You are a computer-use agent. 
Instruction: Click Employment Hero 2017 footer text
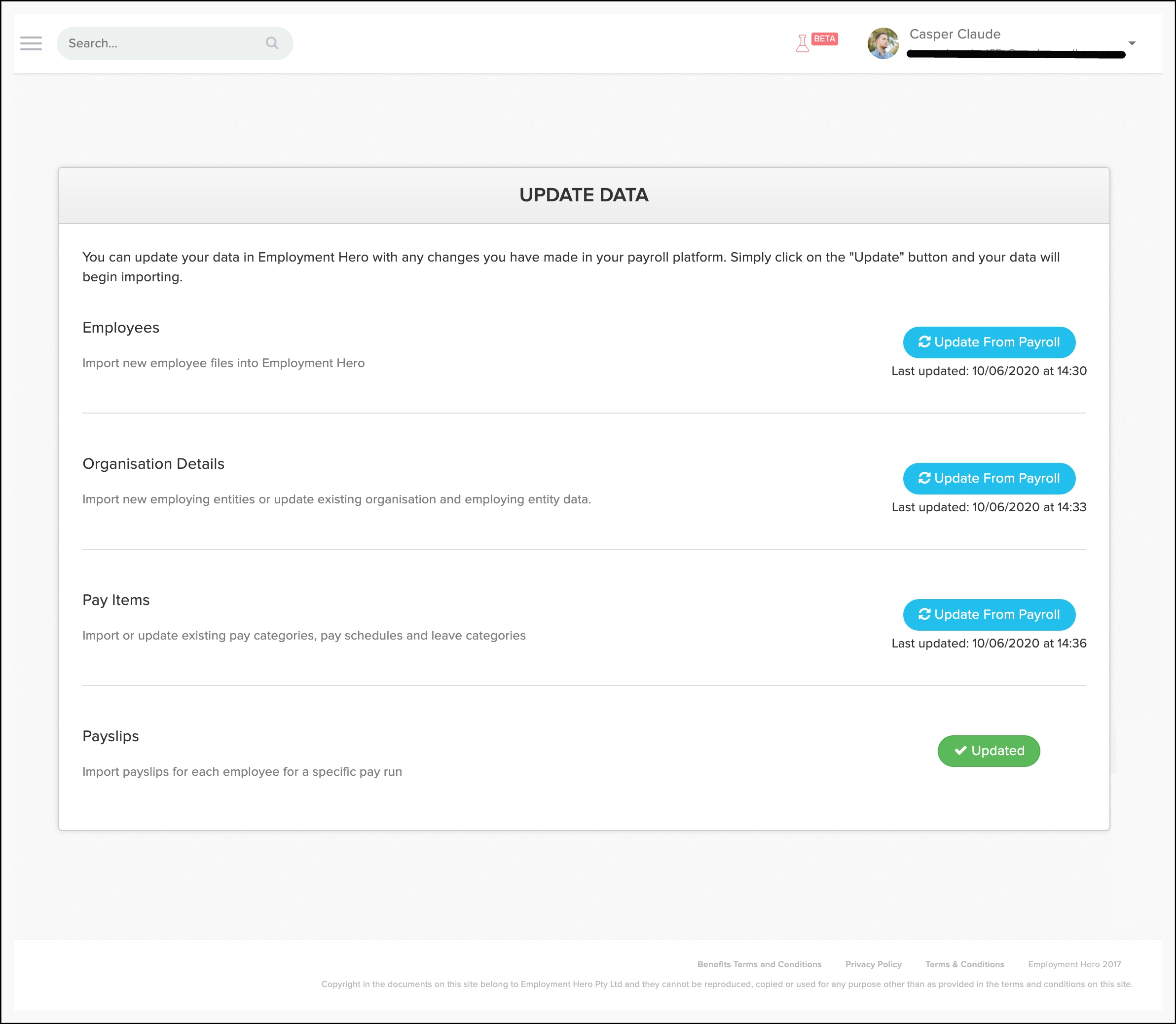pyautogui.click(x=1074, y=964)
